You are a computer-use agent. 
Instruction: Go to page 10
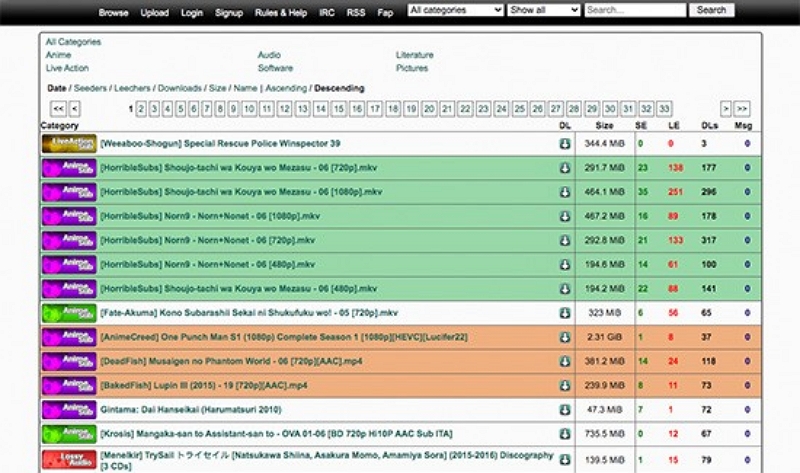(249, 109)
